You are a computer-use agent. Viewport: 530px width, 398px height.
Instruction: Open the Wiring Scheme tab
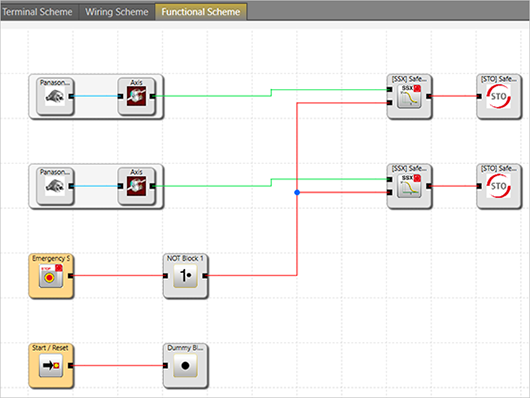pyautogui.click(x=117, y=12)
